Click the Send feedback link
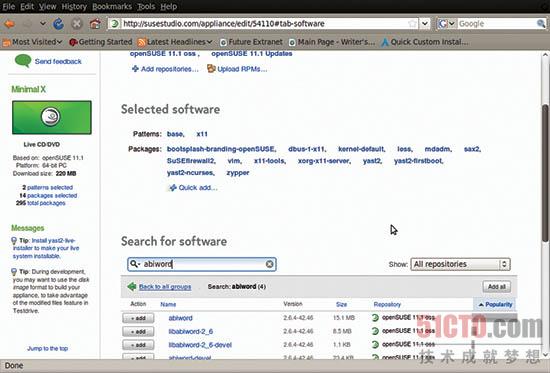The height and width of the screenshot is (373, 550). (x=58, y=61)
